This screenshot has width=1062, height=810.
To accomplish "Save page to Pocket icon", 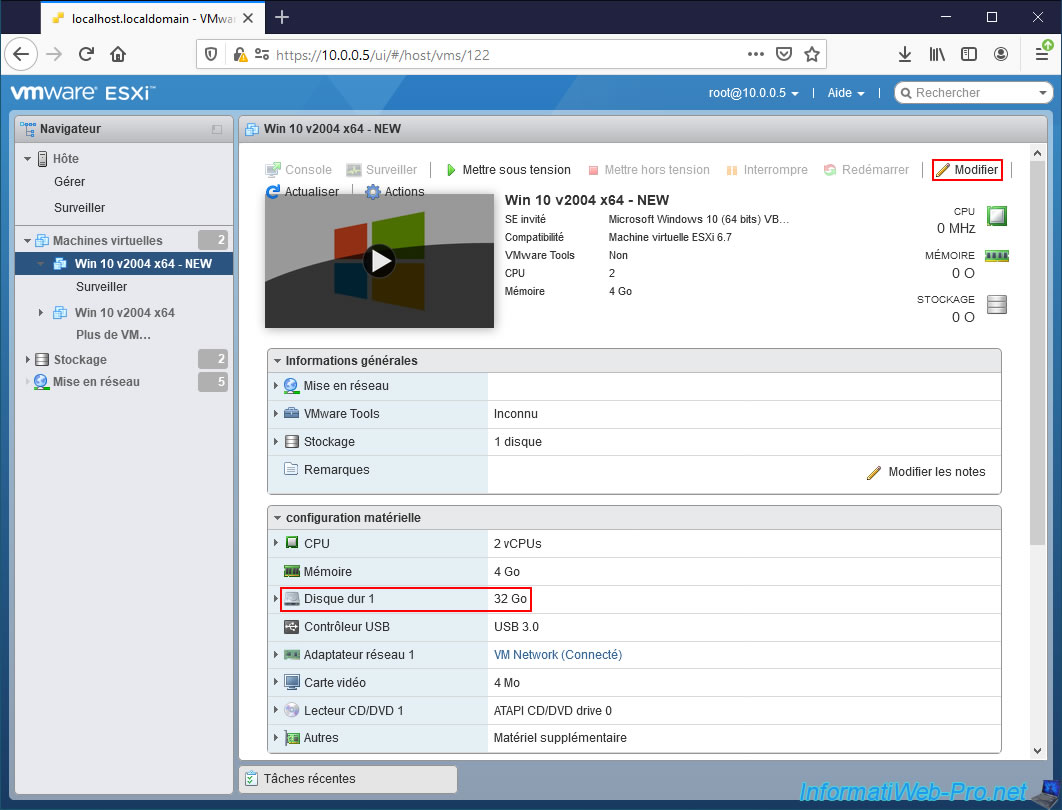I will pos(784,54).
